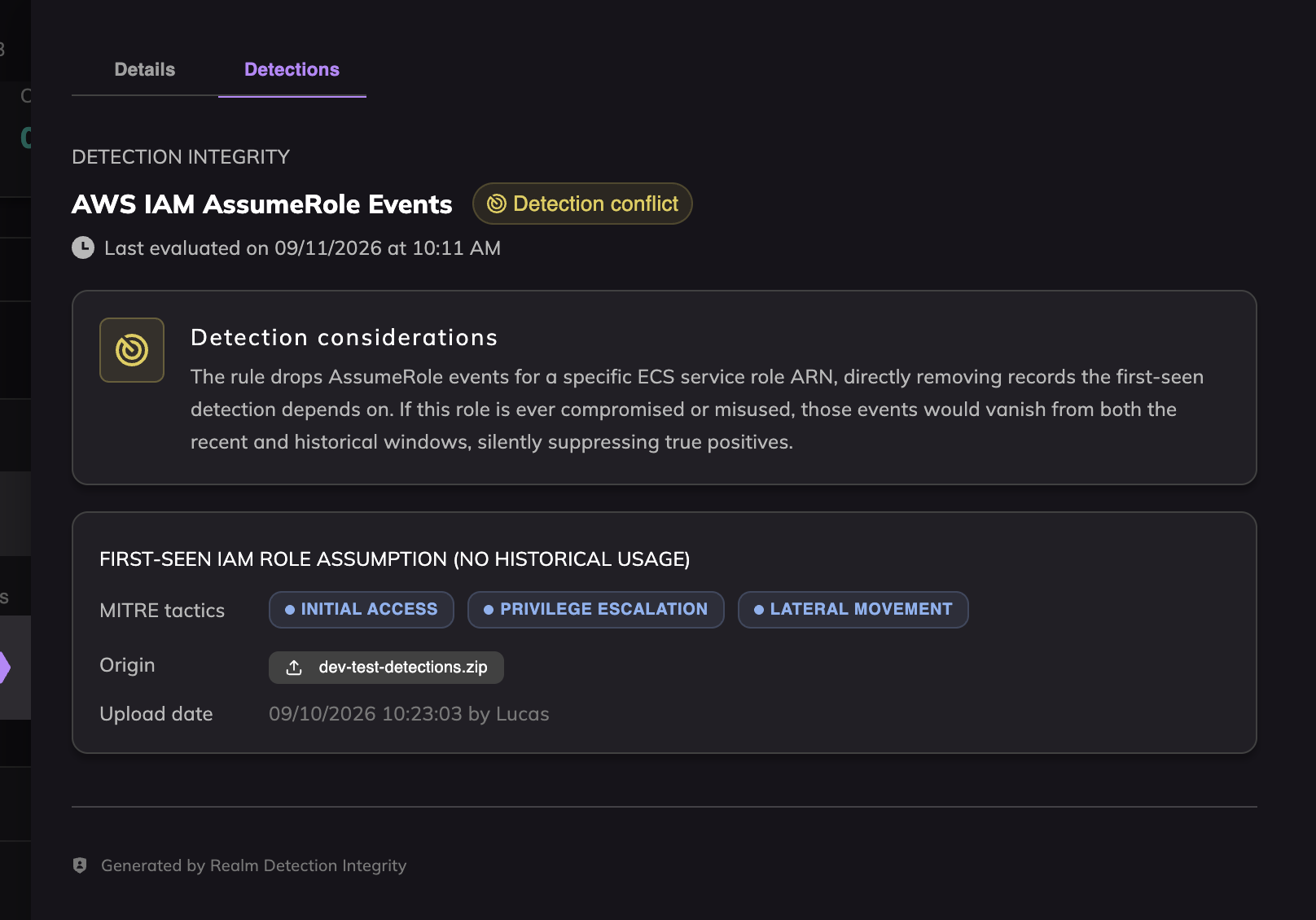The width and height of the screenshot is (1316, 920).
Task: Click the MITRE tactics label
Action: 162,611
